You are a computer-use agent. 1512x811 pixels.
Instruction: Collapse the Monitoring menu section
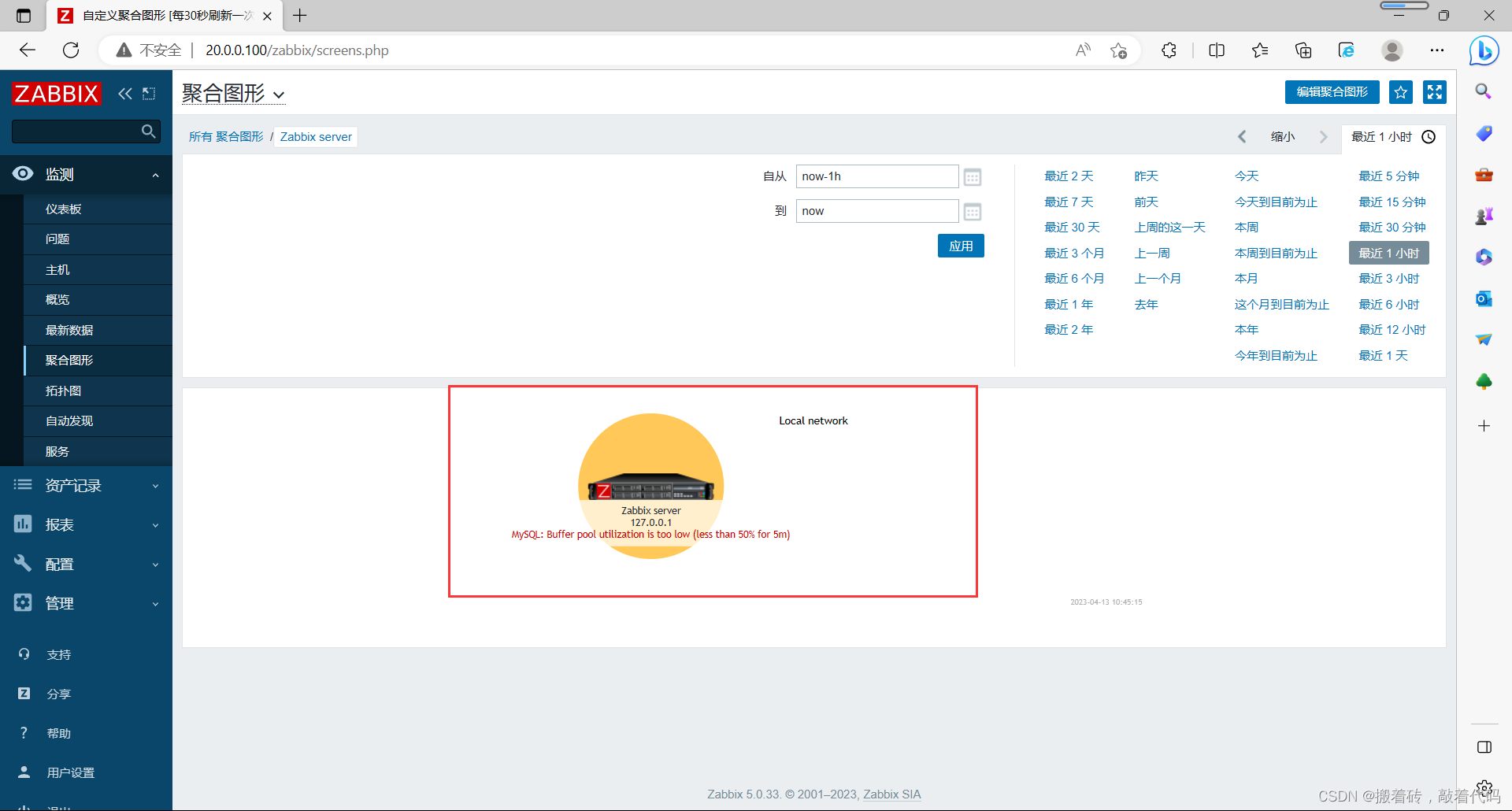pos(86,174)
